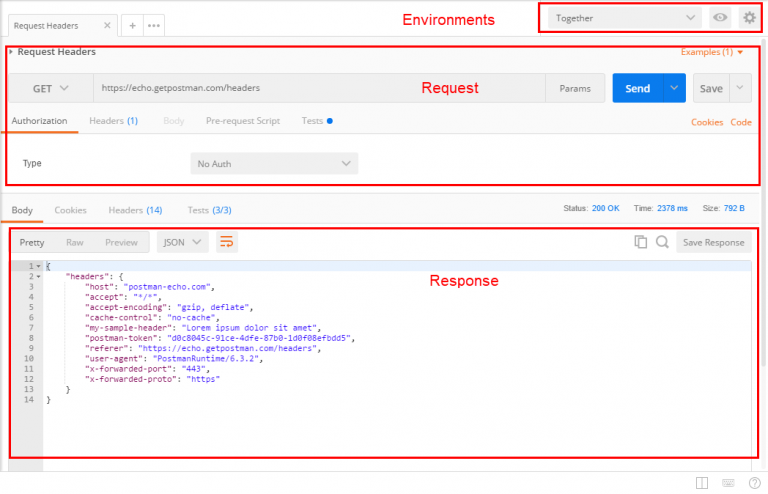Switch to the Authorization tab

(x=39, y=121)
